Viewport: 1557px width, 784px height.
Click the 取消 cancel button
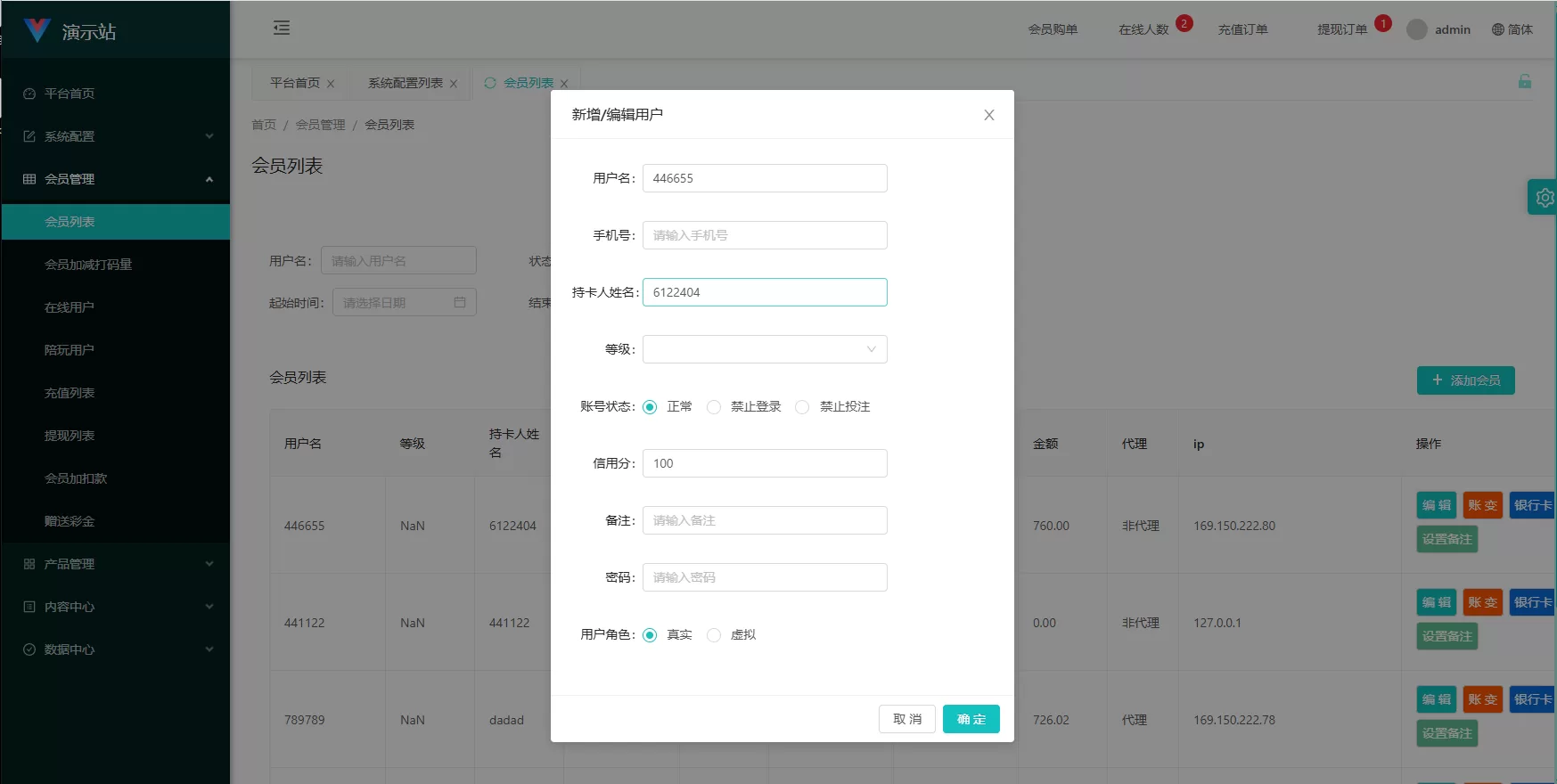click(906, 719)
